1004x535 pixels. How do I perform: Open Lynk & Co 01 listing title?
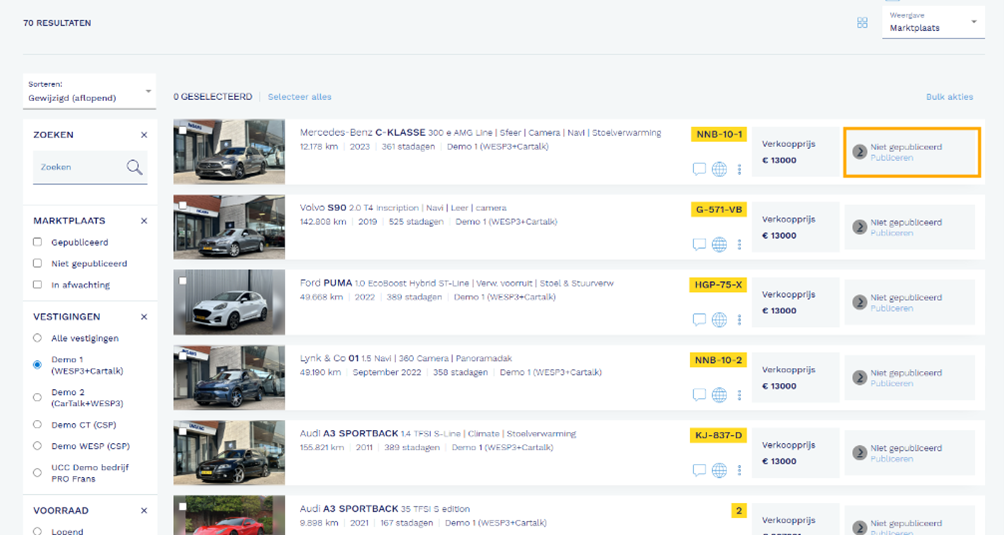pyautogui.click(x=406, y=358)
